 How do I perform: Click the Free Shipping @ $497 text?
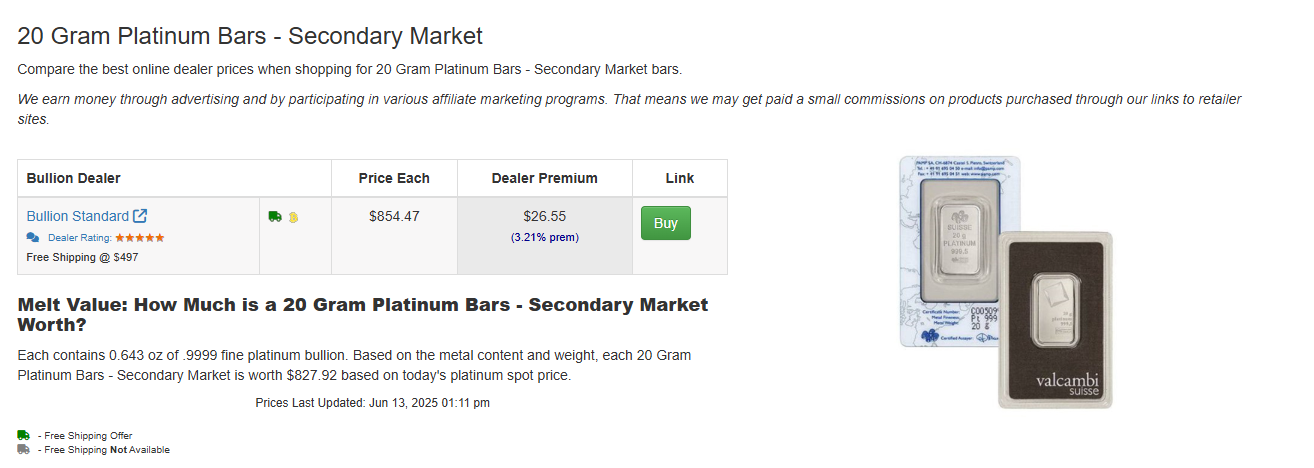(x=82, y=257)
